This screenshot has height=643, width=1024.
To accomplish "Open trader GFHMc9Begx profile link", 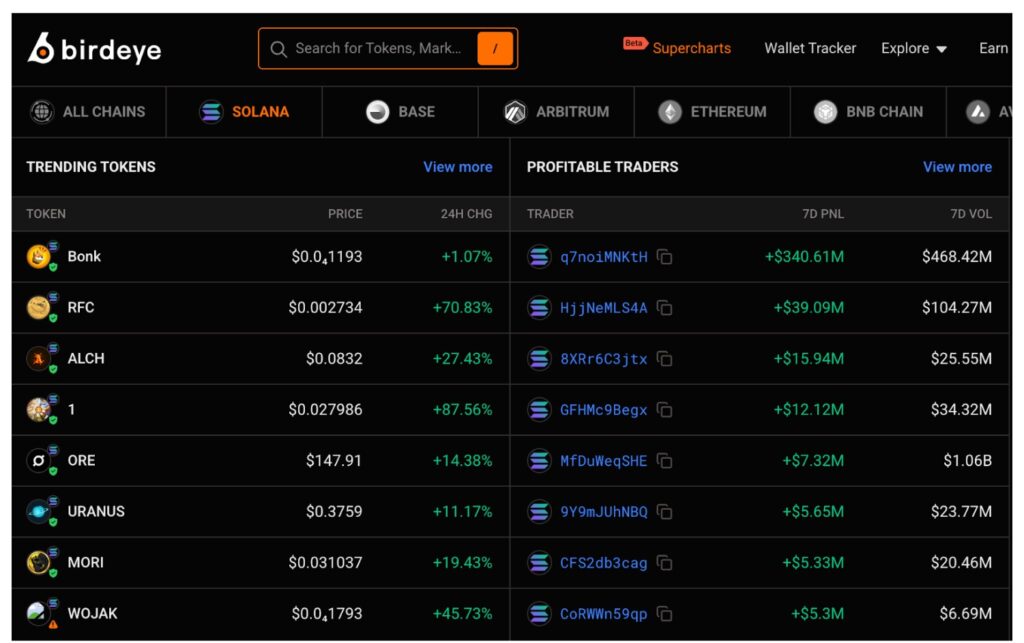I will pos(603,410).
